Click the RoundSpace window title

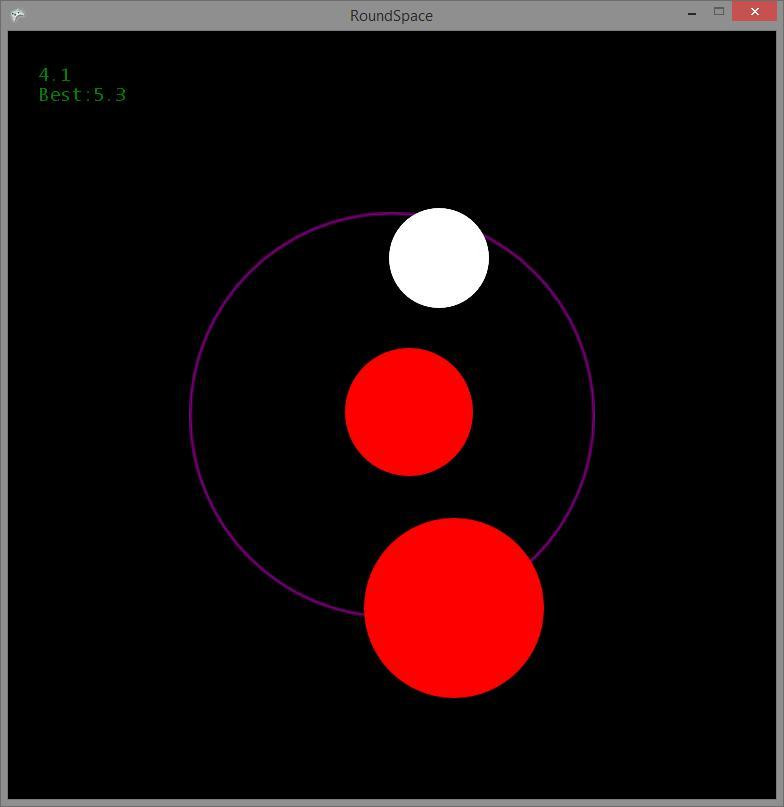391,16
